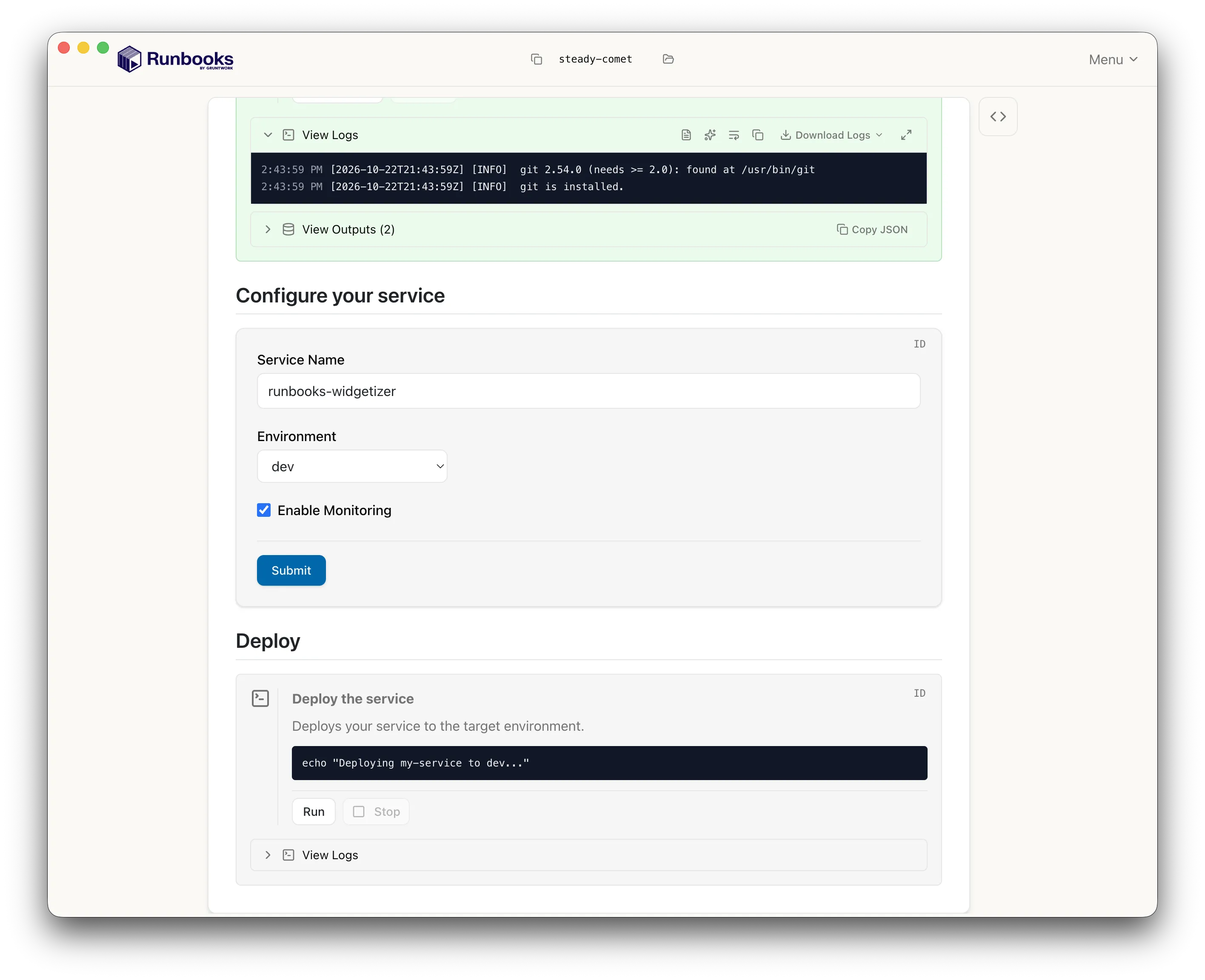
Task: Click the echo Deploying command code block
Action: [609, 763]
